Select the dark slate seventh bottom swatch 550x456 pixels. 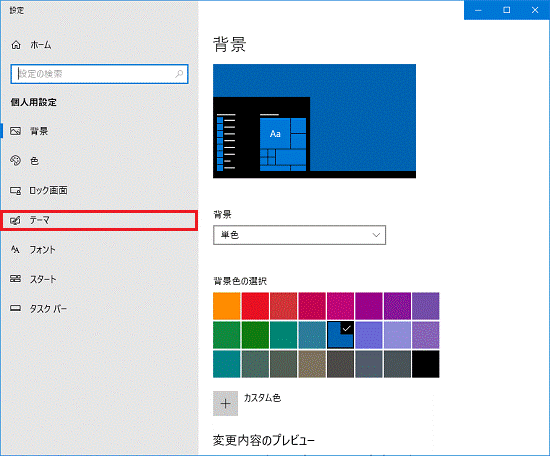pyautogui.click(x=397, y=364)
